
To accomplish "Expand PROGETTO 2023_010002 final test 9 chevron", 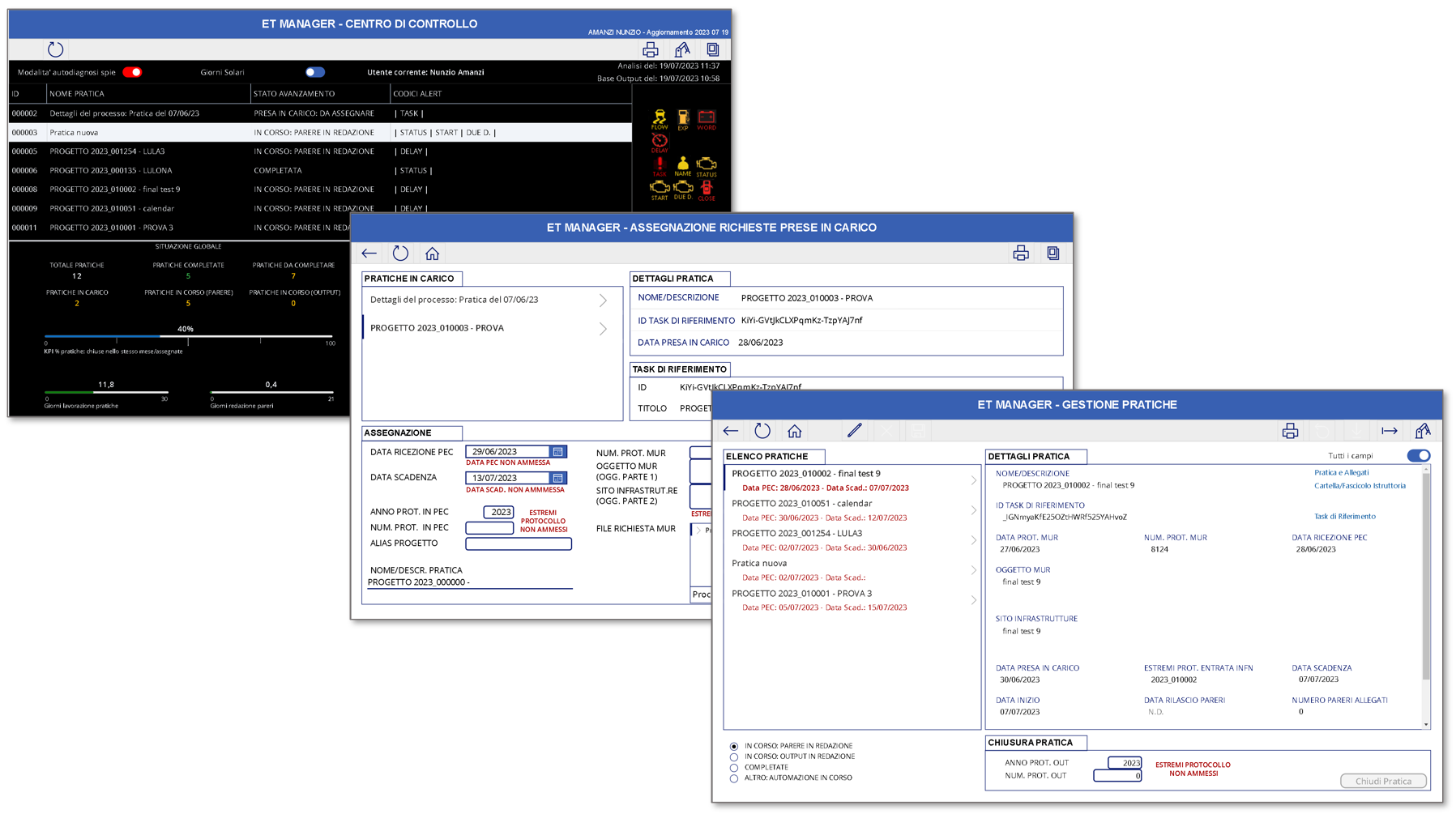I will (973, 481).
